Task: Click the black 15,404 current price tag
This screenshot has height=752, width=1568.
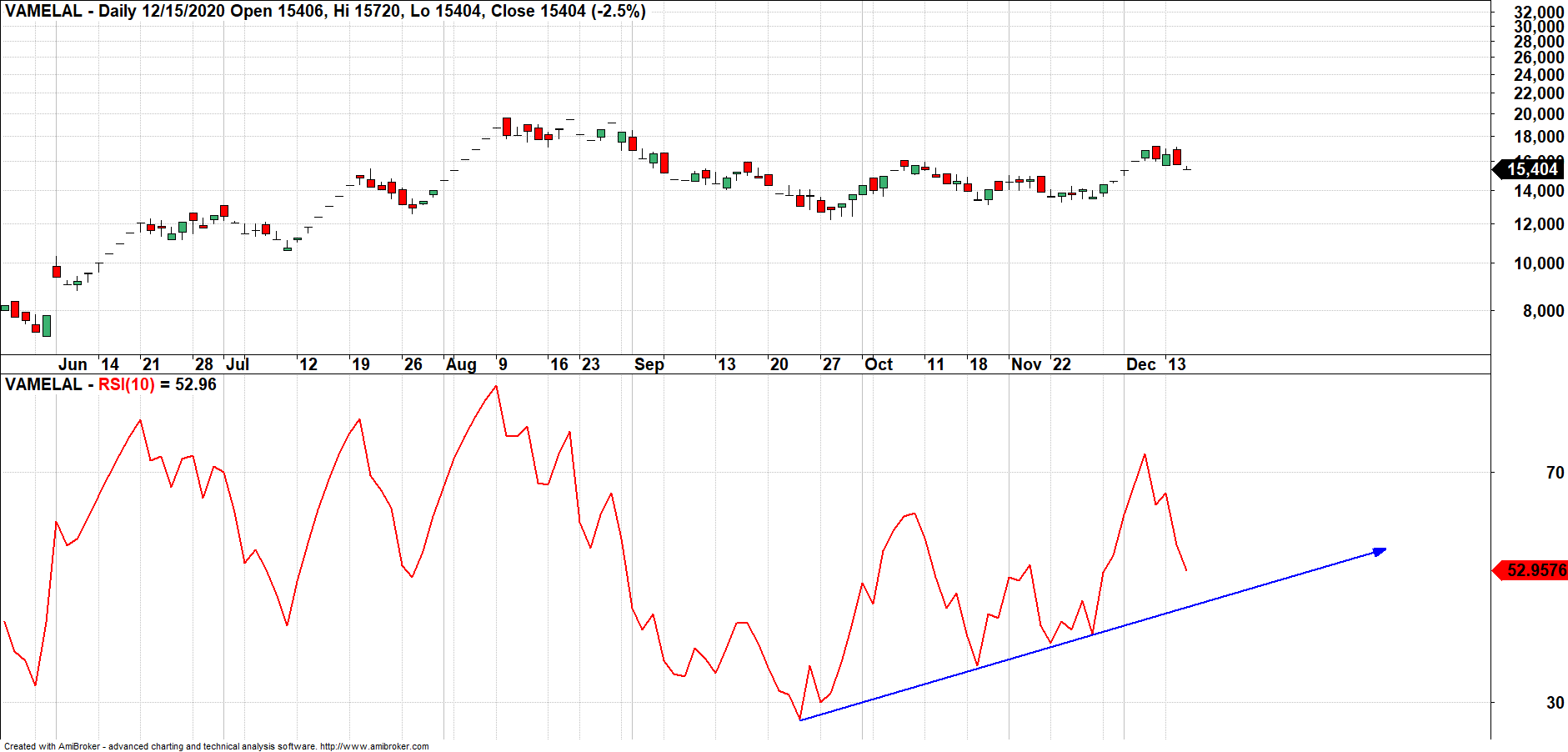Action: tap(1531, 169)
